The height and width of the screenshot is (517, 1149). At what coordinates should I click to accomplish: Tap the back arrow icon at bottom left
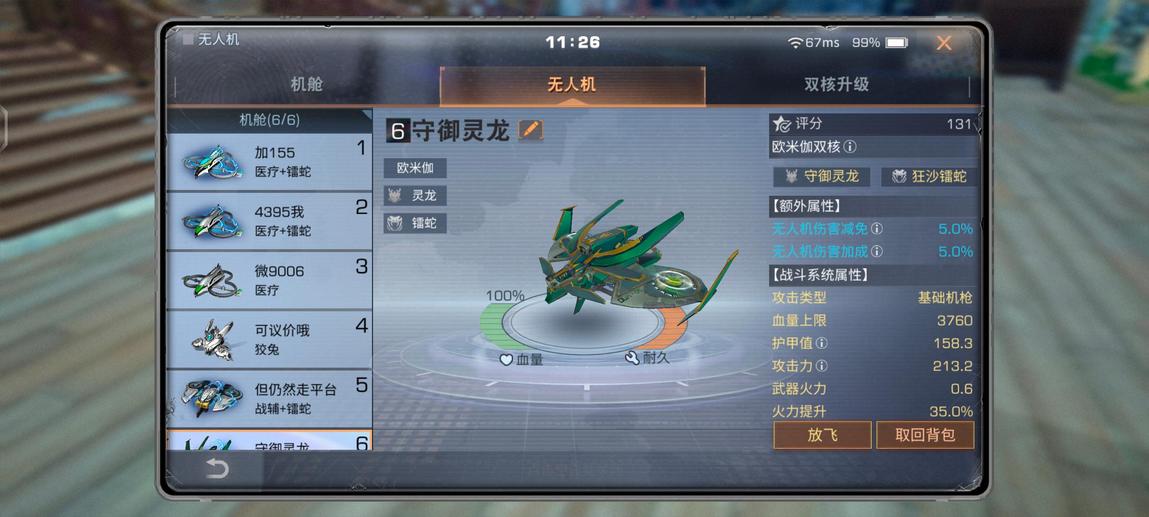tap(217, 469)
